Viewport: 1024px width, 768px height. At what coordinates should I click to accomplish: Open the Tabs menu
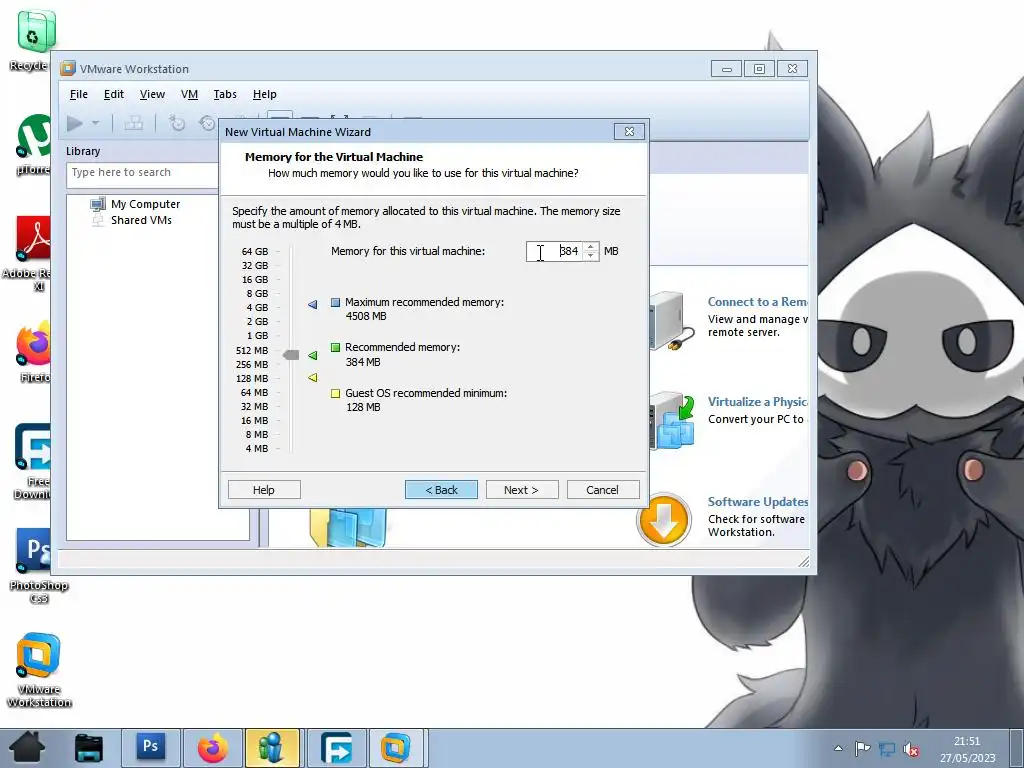pyautogui.click(x=225, y=94)
